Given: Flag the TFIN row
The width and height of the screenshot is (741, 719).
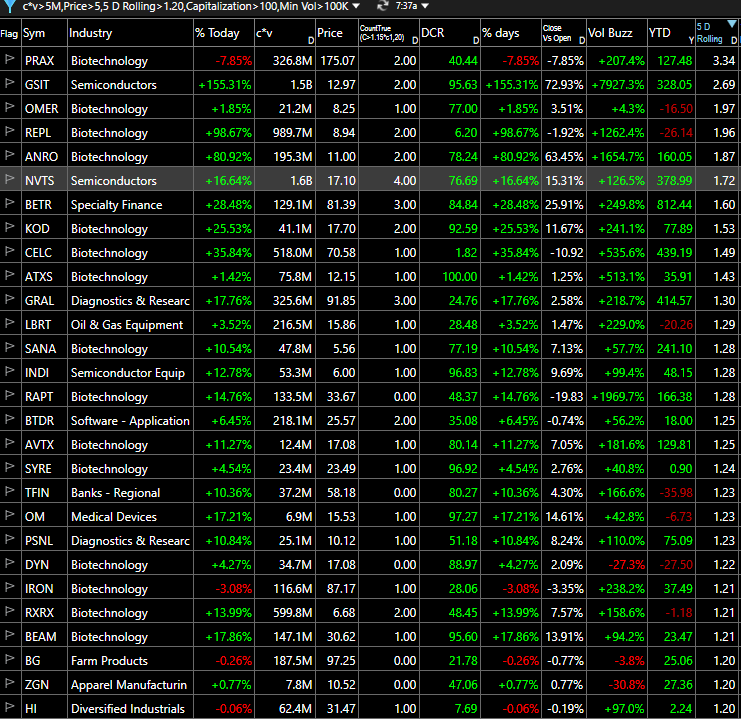Looking at the screenshot, I should [x=9, y=491].
